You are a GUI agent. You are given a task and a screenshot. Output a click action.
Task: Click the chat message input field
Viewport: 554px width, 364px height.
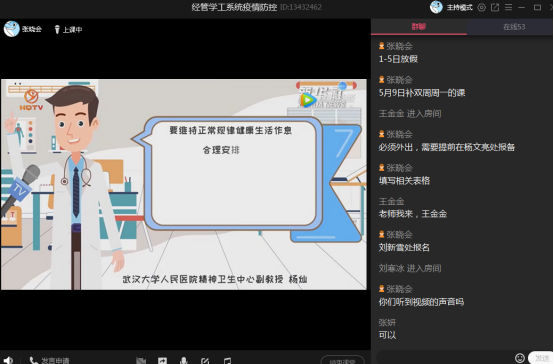445,358
